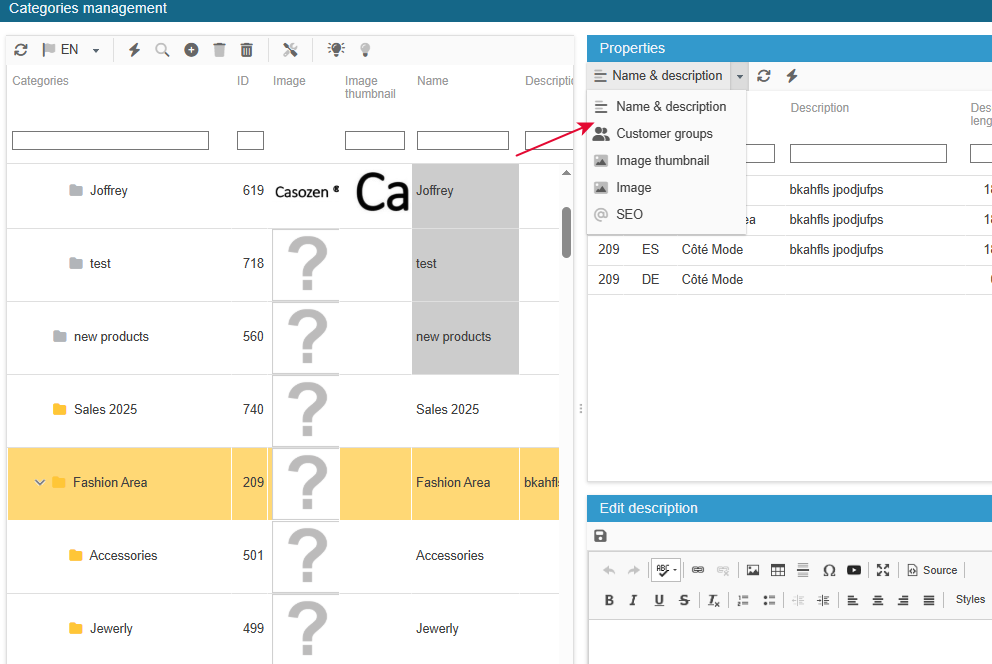Viewport: 992px width, 664px height.
Task: Click the redo arrow in editor
Action: [633, 570]
